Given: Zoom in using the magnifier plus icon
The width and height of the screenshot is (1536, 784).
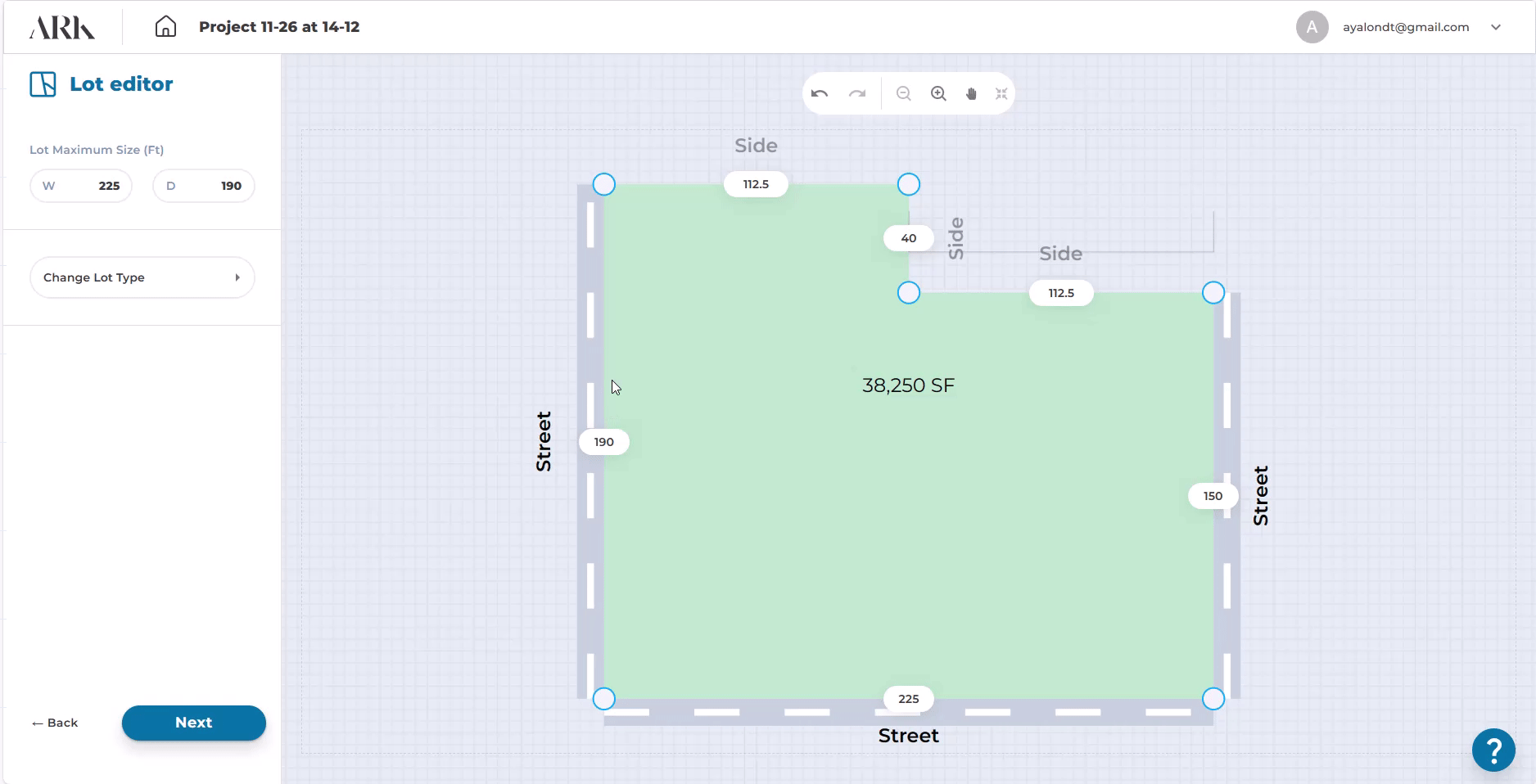Looking at the screenshot, I should [938, 94].
